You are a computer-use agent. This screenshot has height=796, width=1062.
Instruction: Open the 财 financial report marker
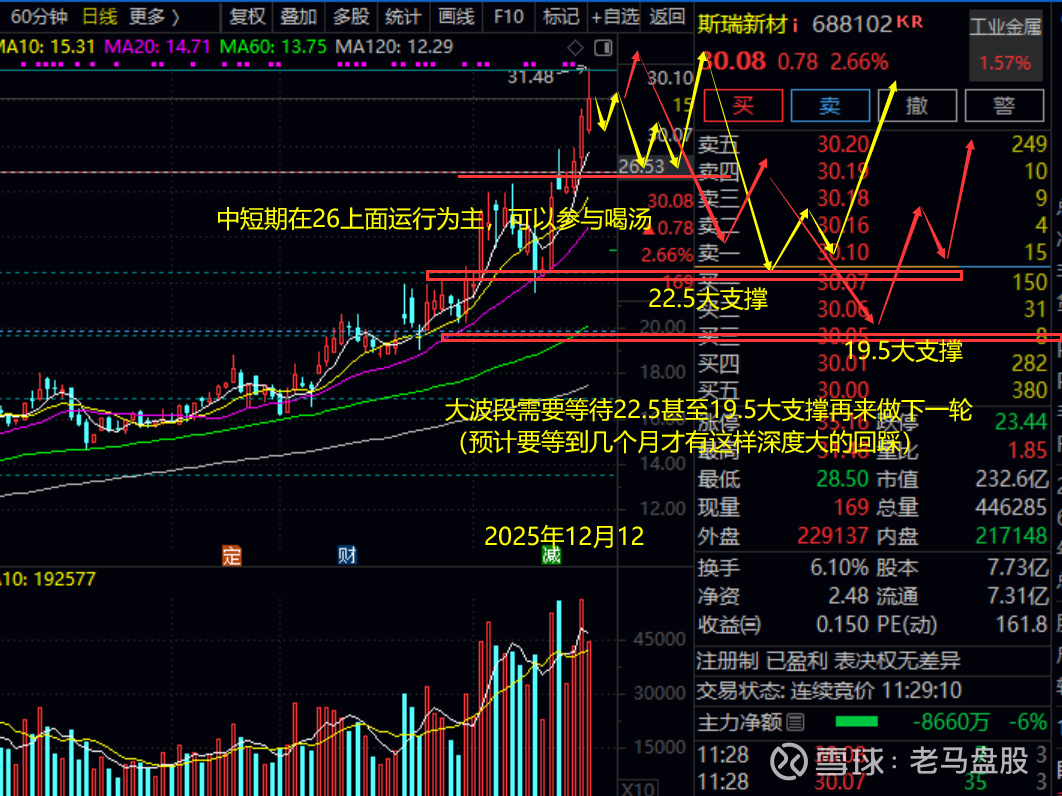click(347, 555)
